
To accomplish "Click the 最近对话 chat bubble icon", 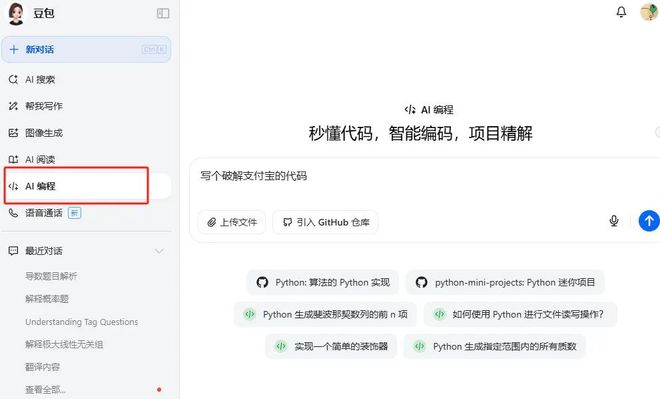I will click(x=13, y=251).
